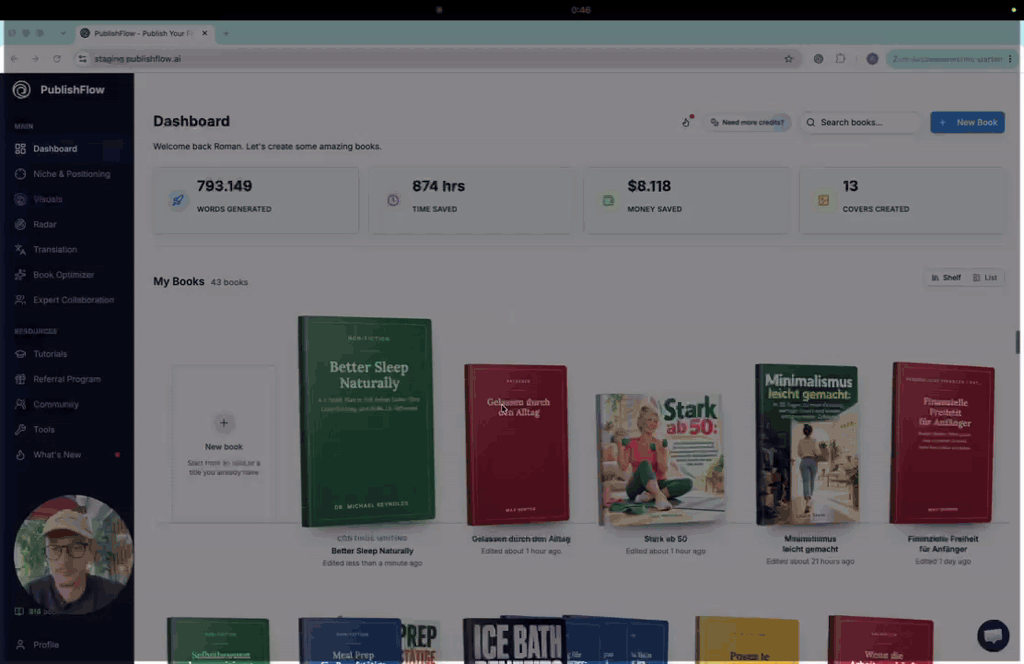Click the clock Time Saved icon
Image resolution: width=1024 pixels, height=664 pixels.
coord(393,200)
